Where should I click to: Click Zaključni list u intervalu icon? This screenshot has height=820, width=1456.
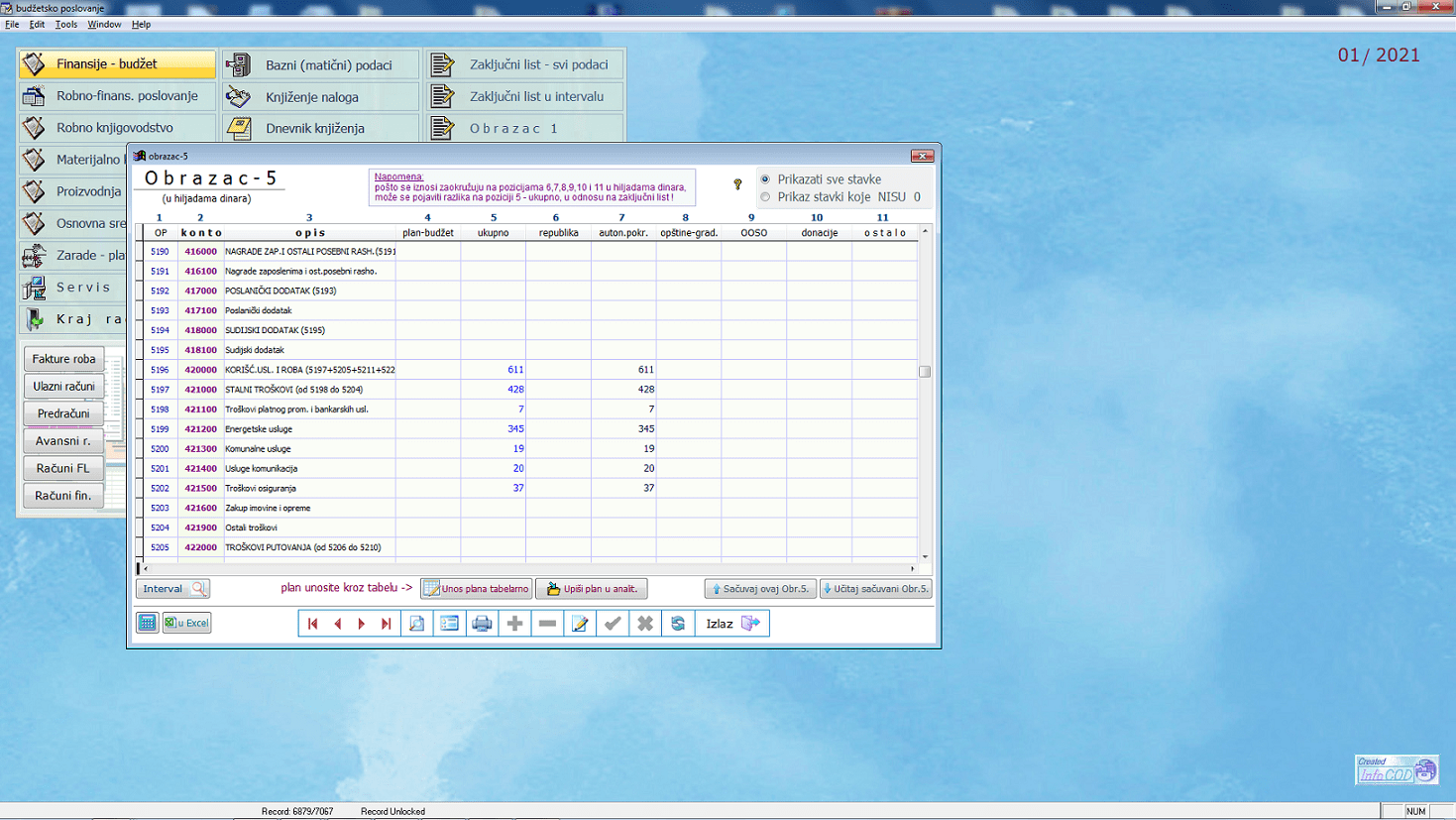tap(442, 96)
